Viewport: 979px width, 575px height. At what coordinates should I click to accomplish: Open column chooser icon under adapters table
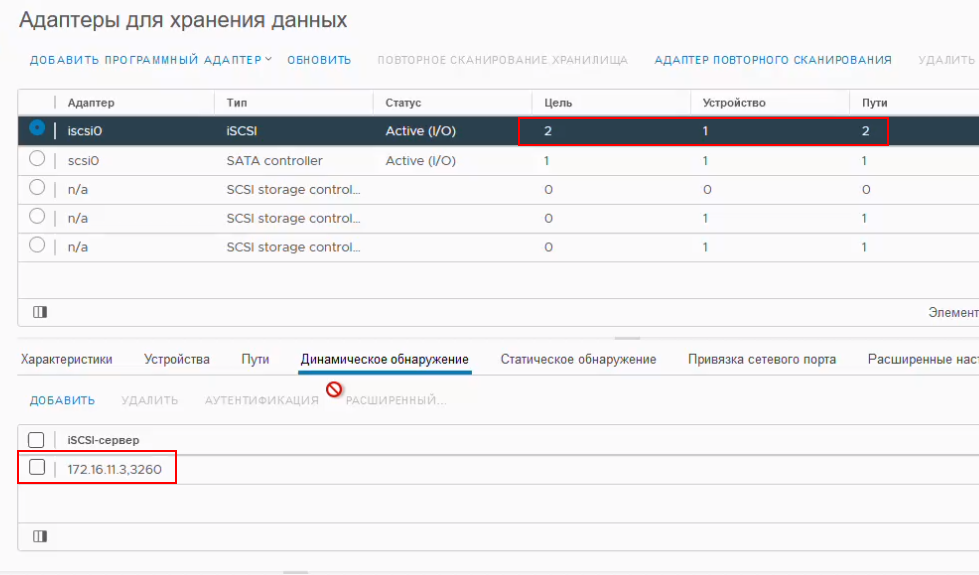(x=40, y=312)
